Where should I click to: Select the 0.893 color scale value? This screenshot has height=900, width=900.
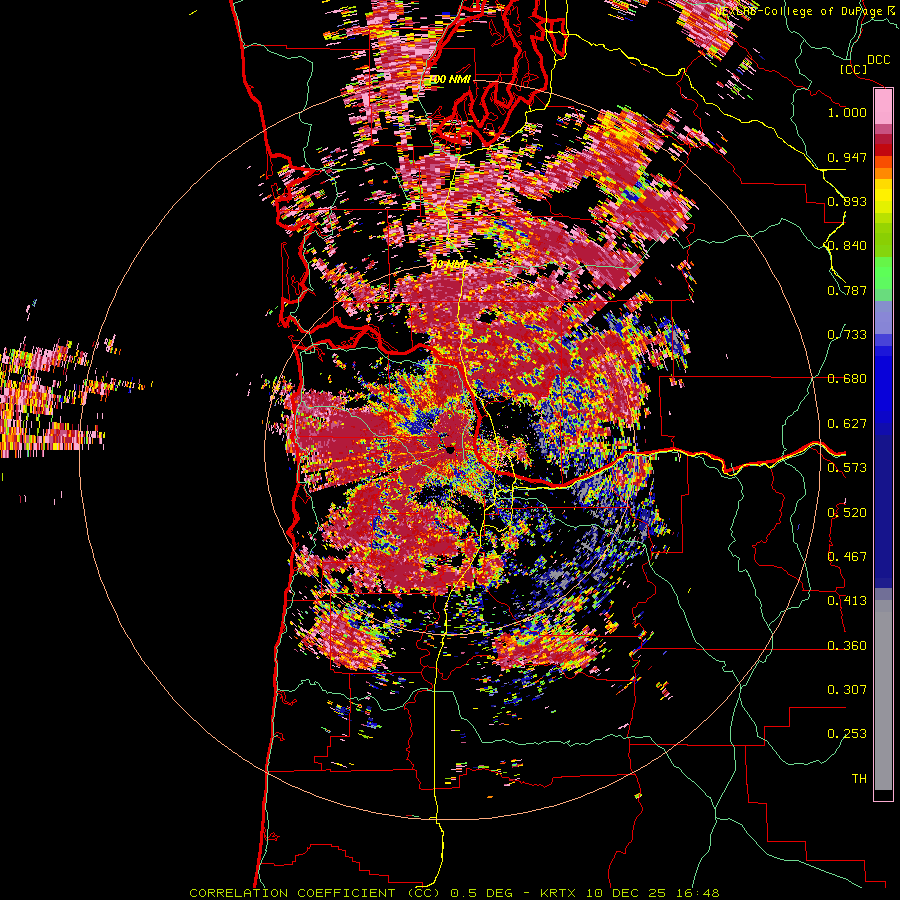pos(847,201)
